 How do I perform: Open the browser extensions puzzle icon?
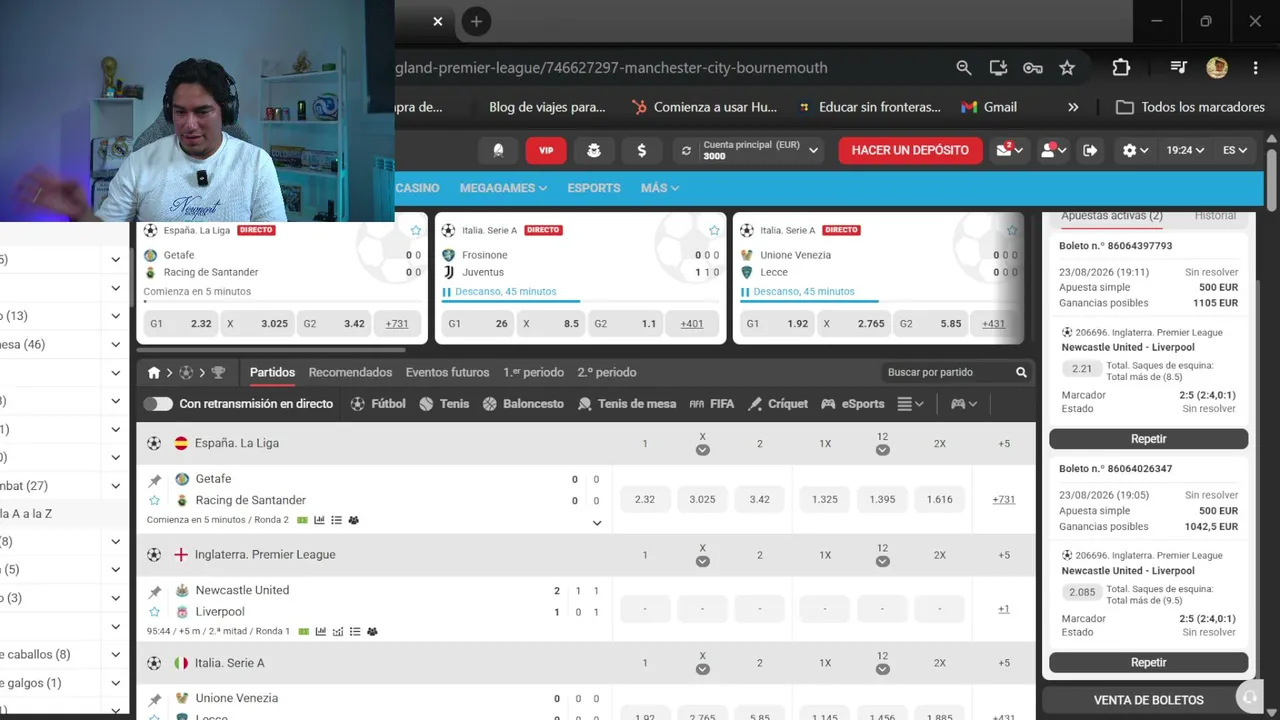[x=1121, y=68]
